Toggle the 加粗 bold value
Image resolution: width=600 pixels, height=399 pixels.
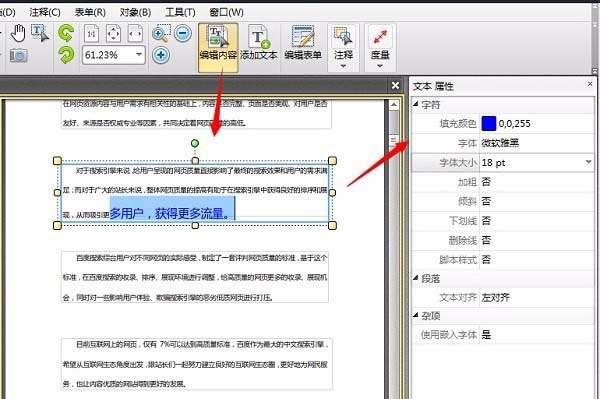click(486, 182)
